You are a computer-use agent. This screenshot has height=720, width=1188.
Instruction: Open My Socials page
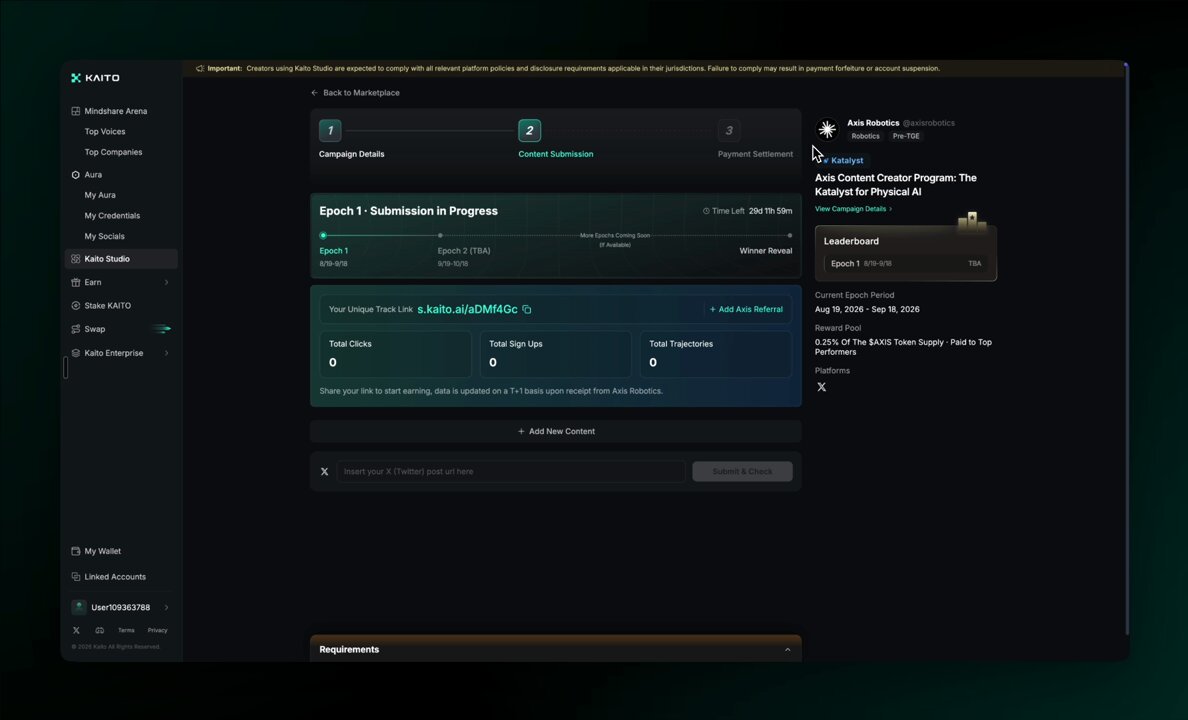105,236
